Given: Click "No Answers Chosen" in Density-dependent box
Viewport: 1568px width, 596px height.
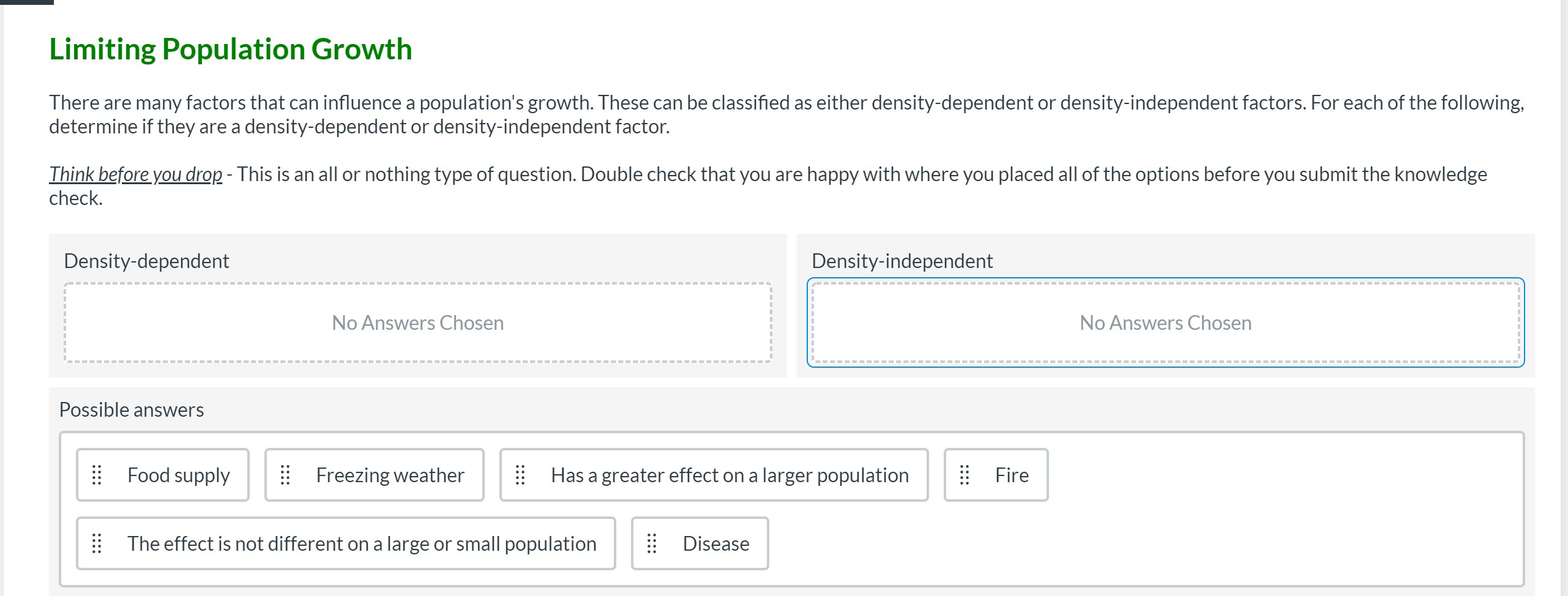Looking at the screenshot, I should tap(418, 322).
